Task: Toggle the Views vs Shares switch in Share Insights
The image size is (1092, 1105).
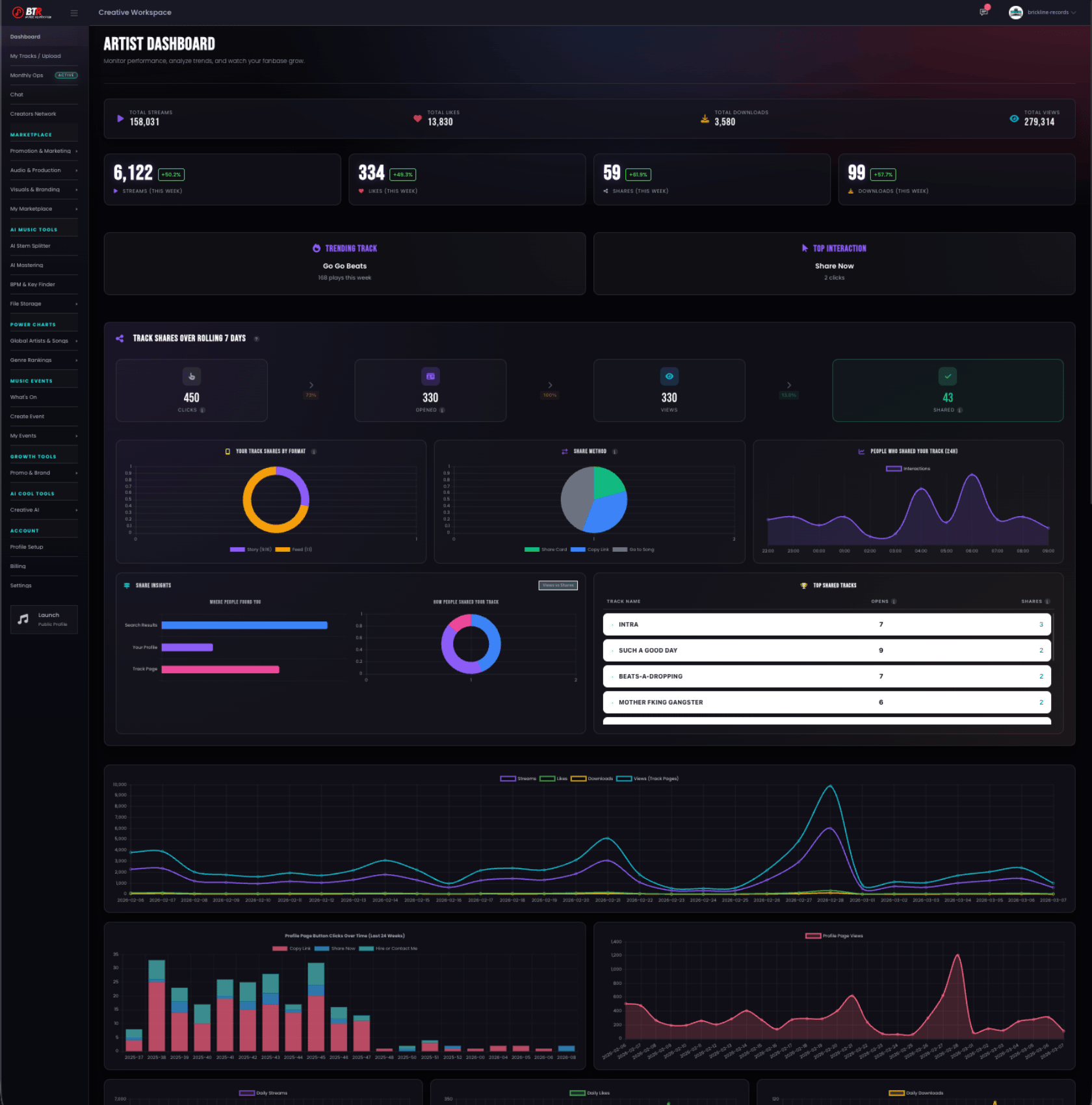Action: pos(557,585)
